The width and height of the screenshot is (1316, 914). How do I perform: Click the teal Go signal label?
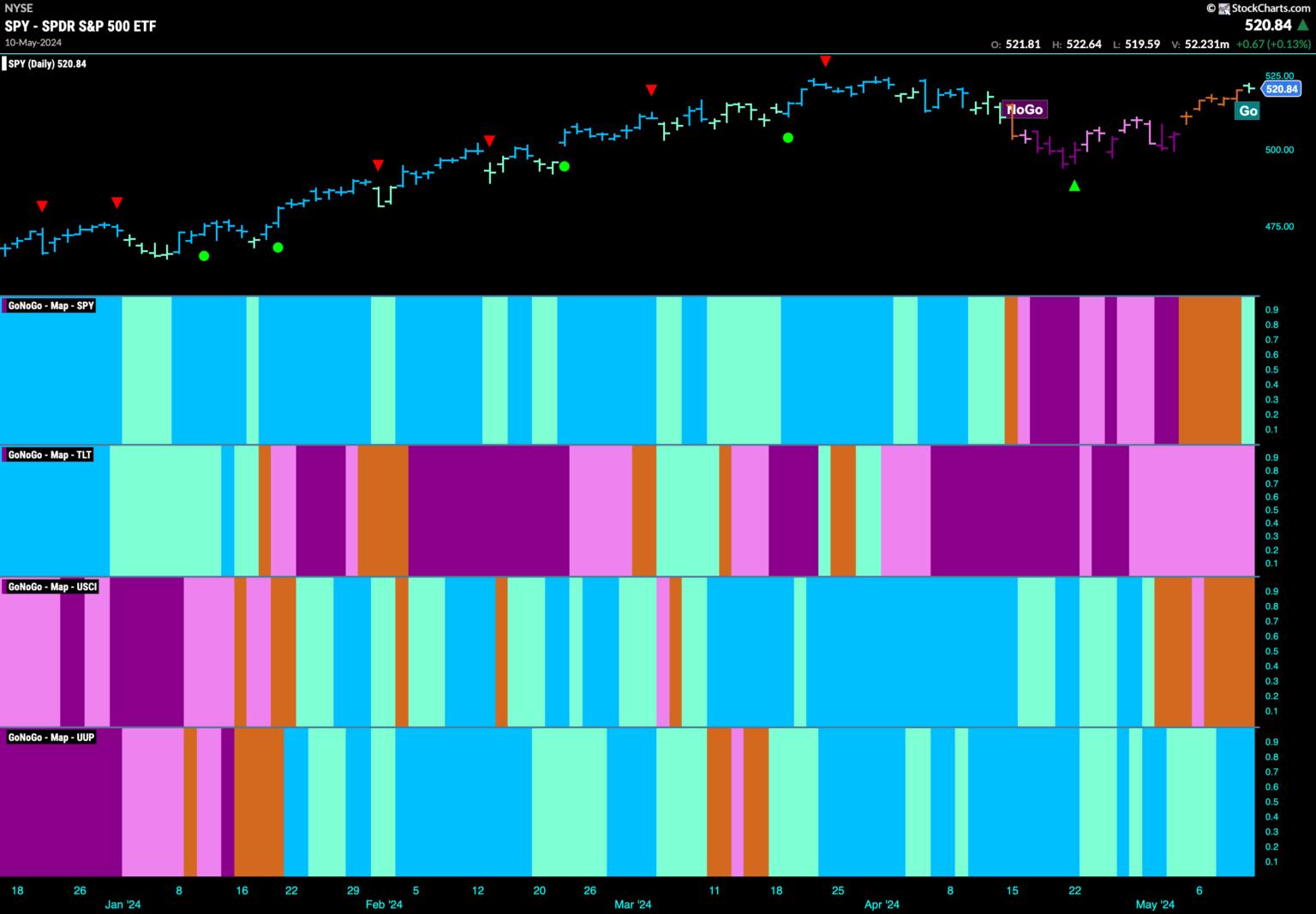tap(1248, 111)
